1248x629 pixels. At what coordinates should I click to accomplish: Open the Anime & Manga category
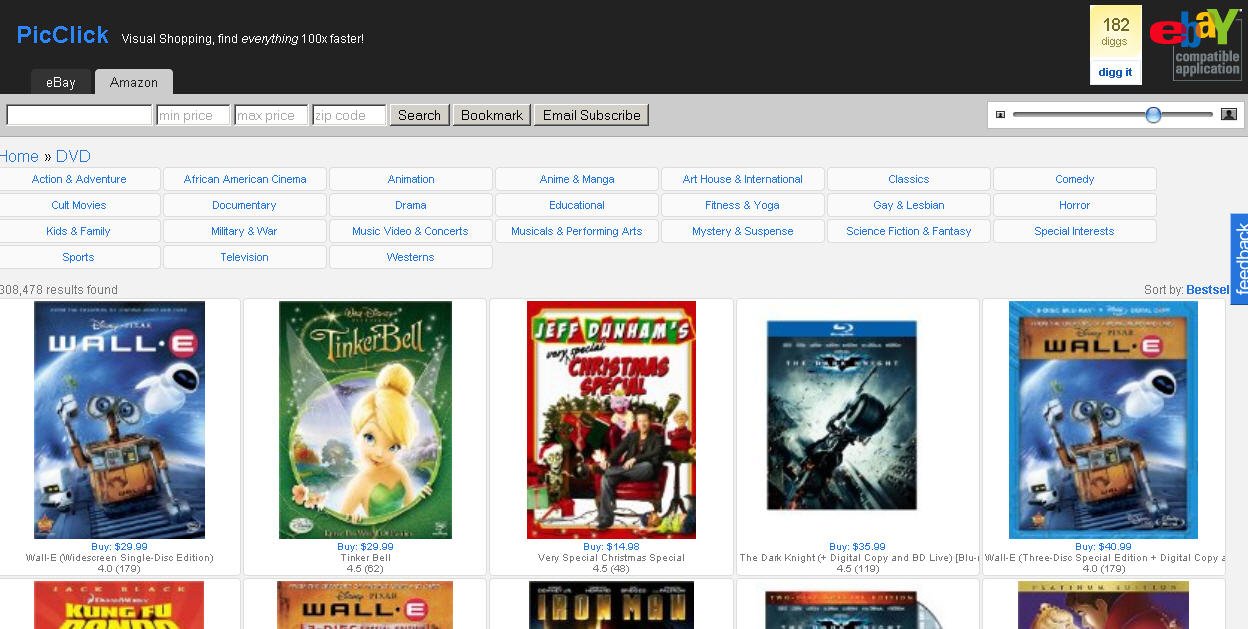pos(577,179)
